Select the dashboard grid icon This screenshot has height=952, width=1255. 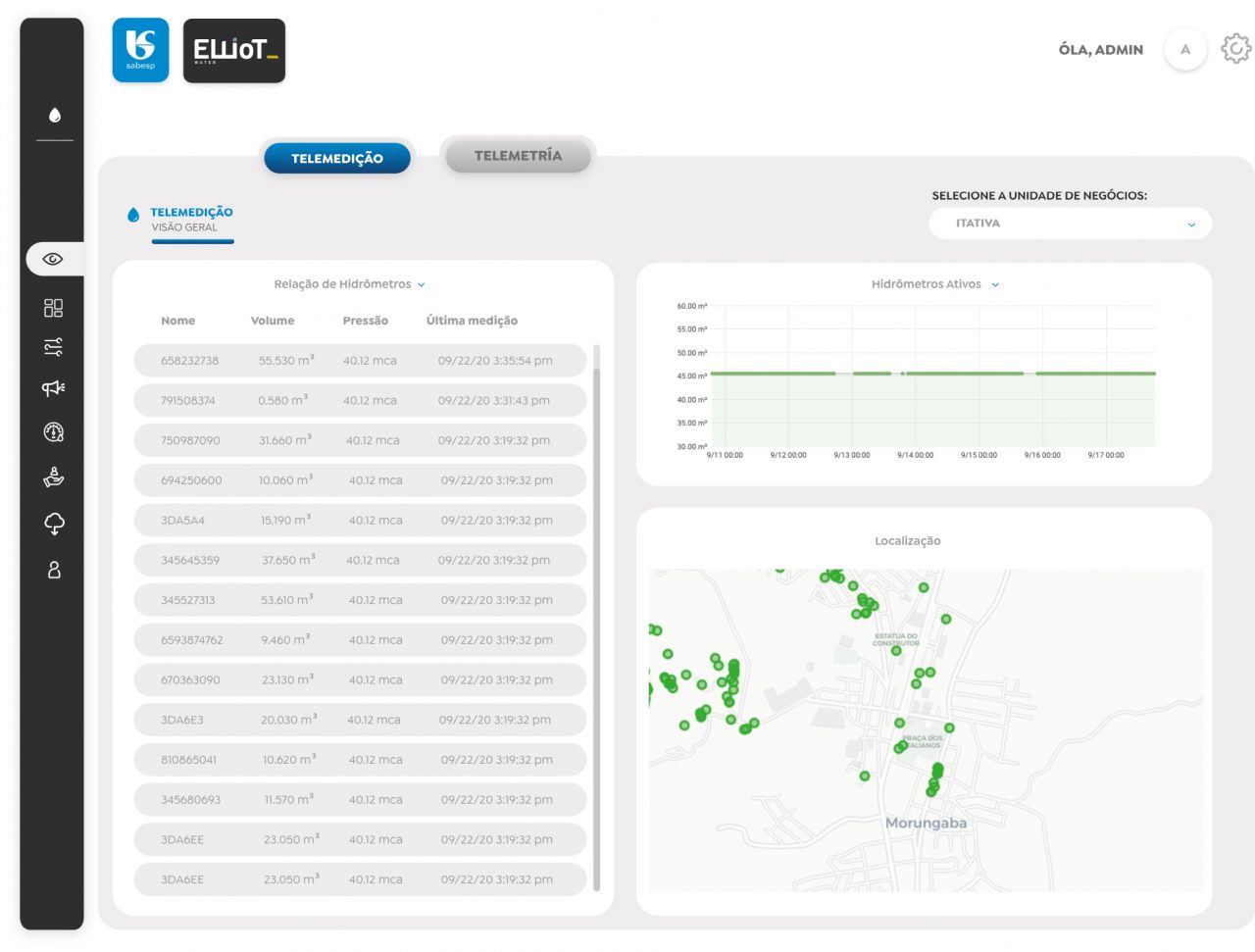(x=54, y=307)
